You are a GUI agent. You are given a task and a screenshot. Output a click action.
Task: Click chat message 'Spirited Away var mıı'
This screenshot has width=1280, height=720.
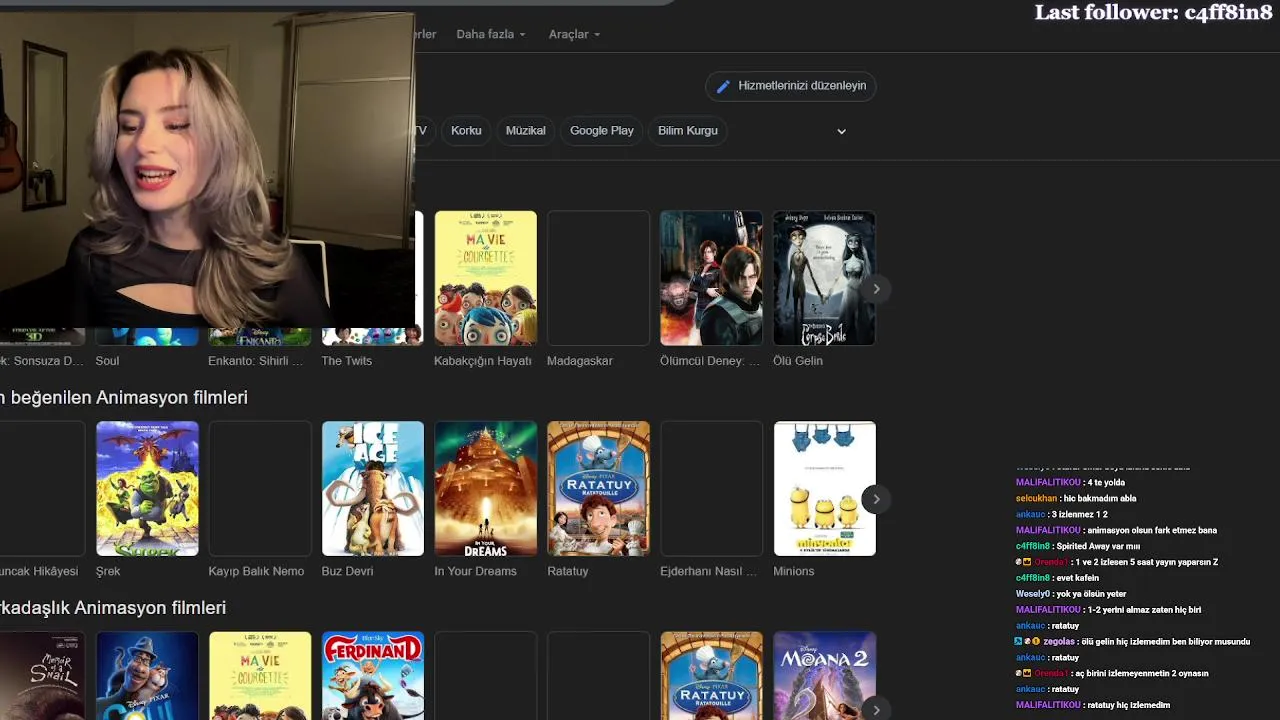(1097, 546)
